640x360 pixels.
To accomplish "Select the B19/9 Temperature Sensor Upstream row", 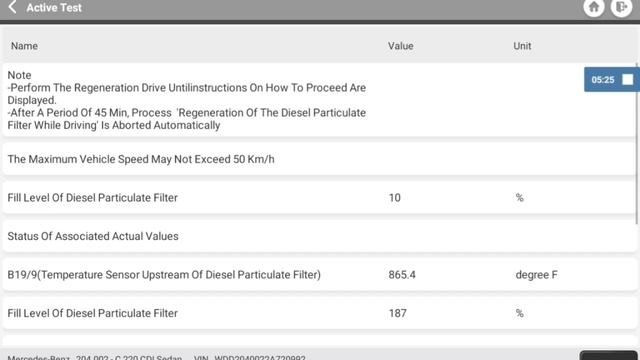I will pyautogui.click(x=319, y=275).
